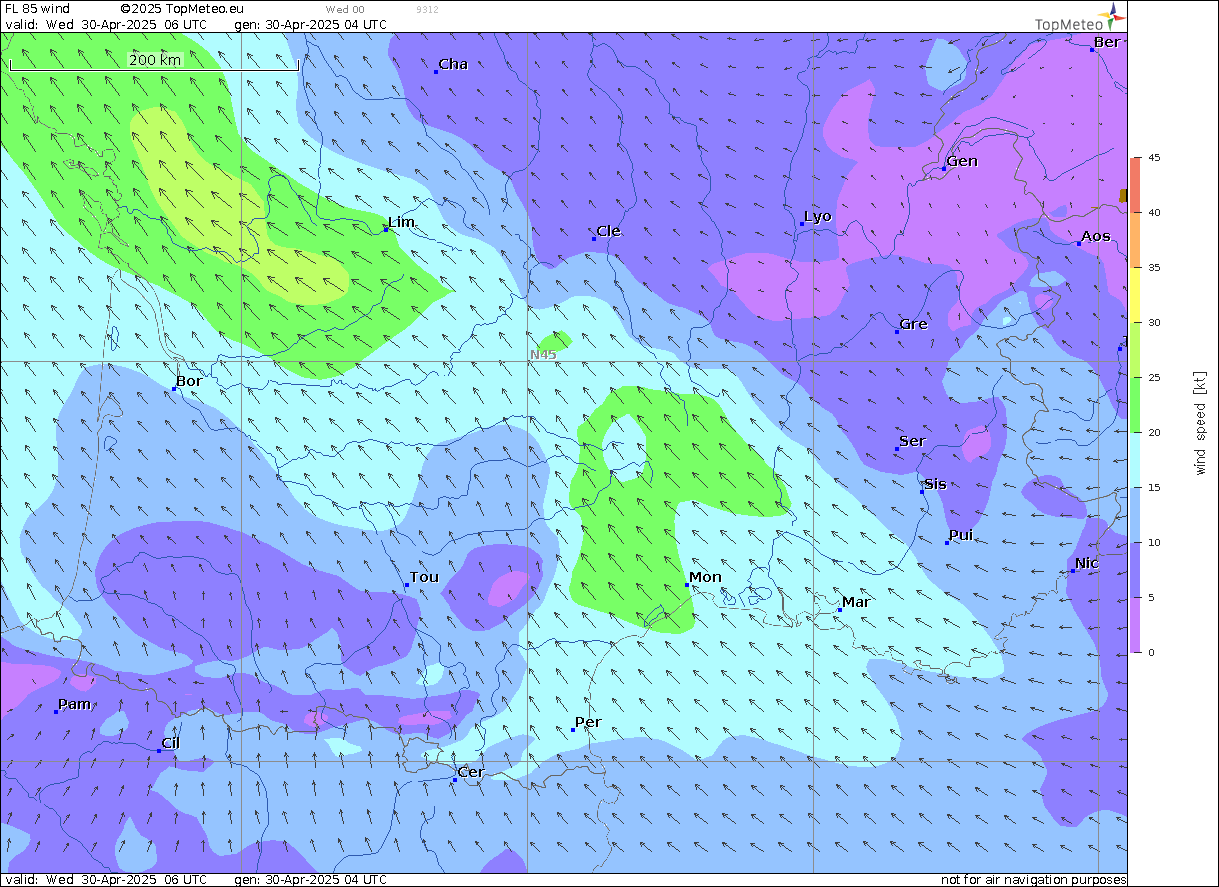1219x887 pixels.
Task: Select the 'Gre' city label
Action: (x=913, y=324)
